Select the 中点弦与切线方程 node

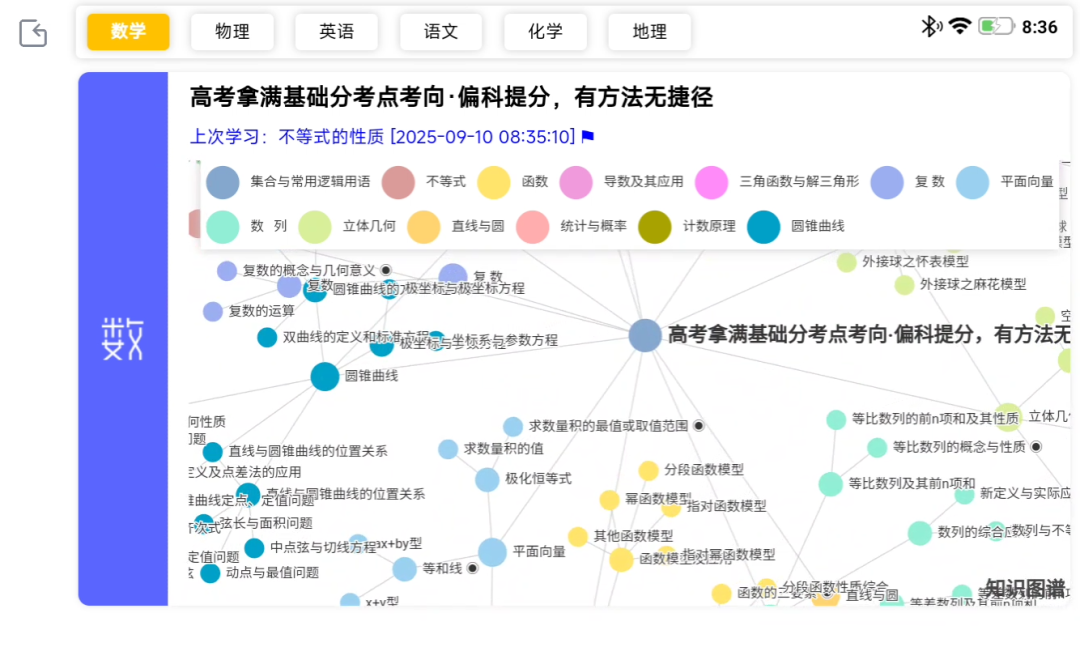pyautogui.click(x=254, y=548)
